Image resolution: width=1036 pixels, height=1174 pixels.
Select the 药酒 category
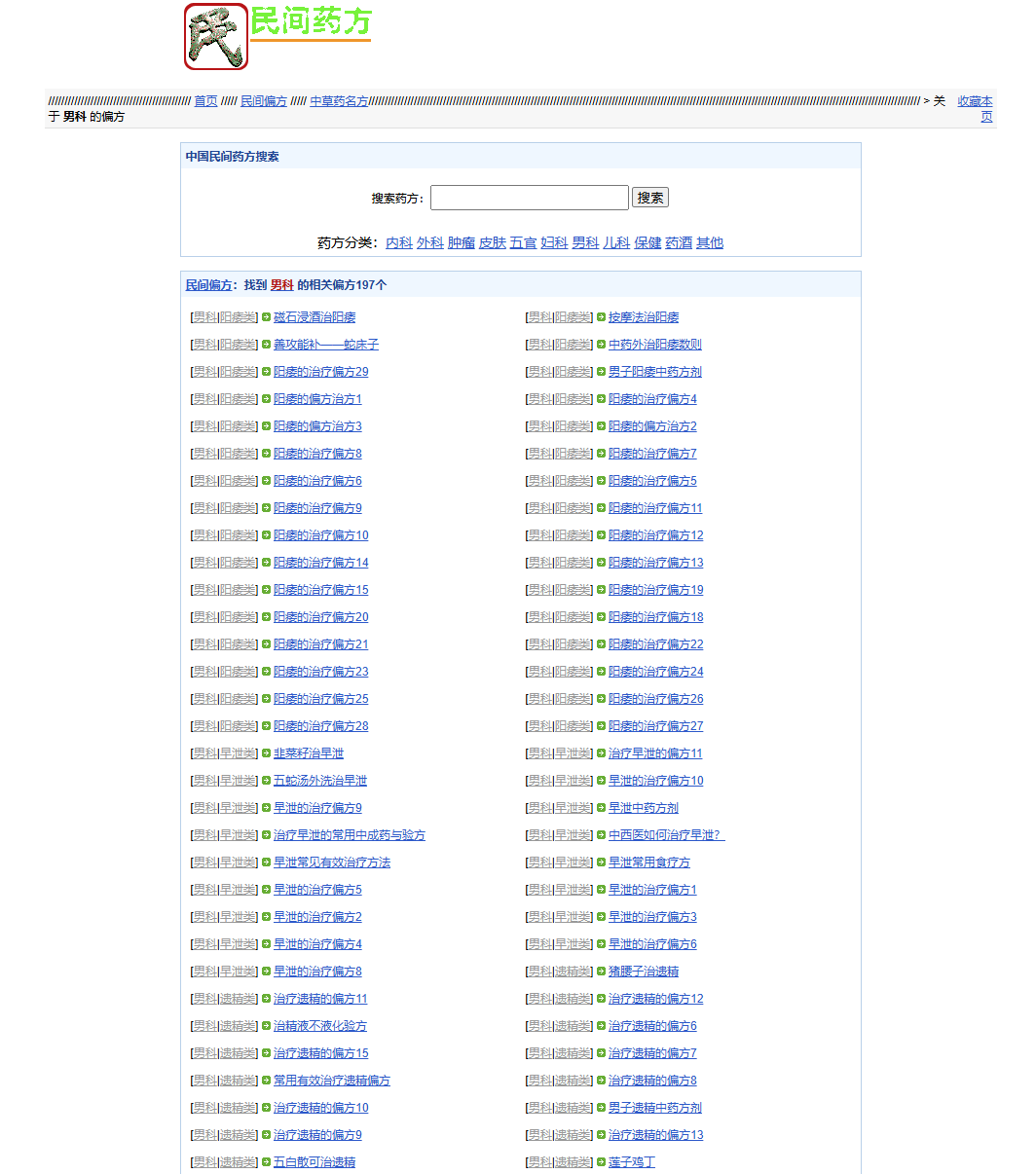(679, 242)
